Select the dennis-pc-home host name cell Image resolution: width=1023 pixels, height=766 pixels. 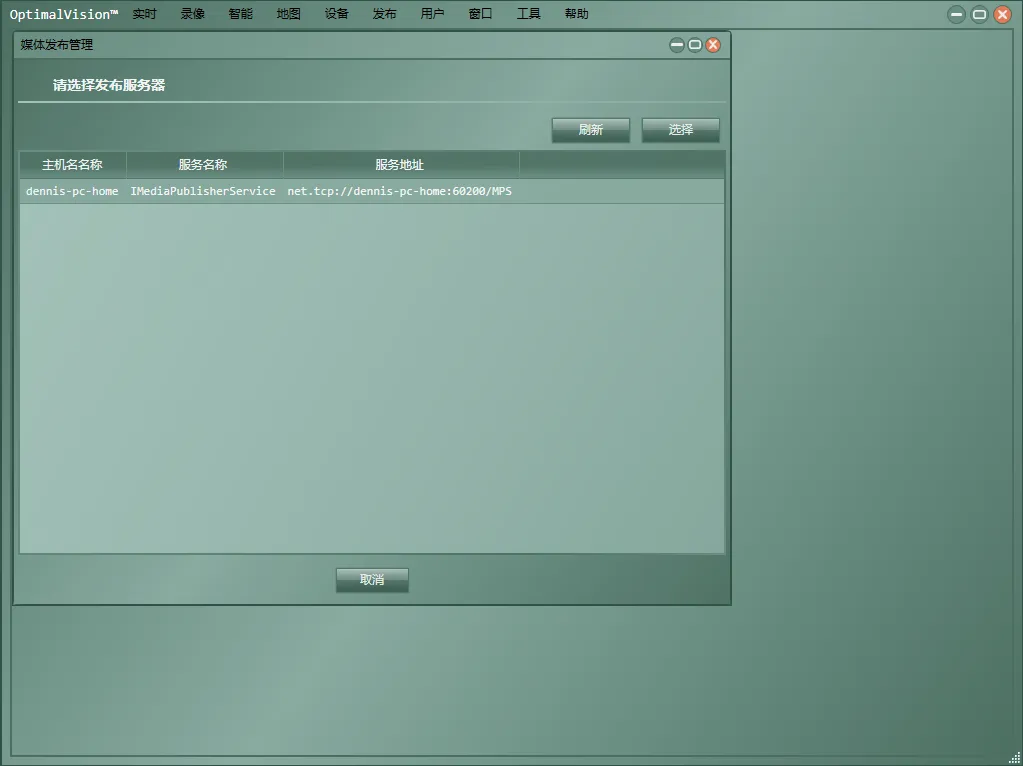72,191
